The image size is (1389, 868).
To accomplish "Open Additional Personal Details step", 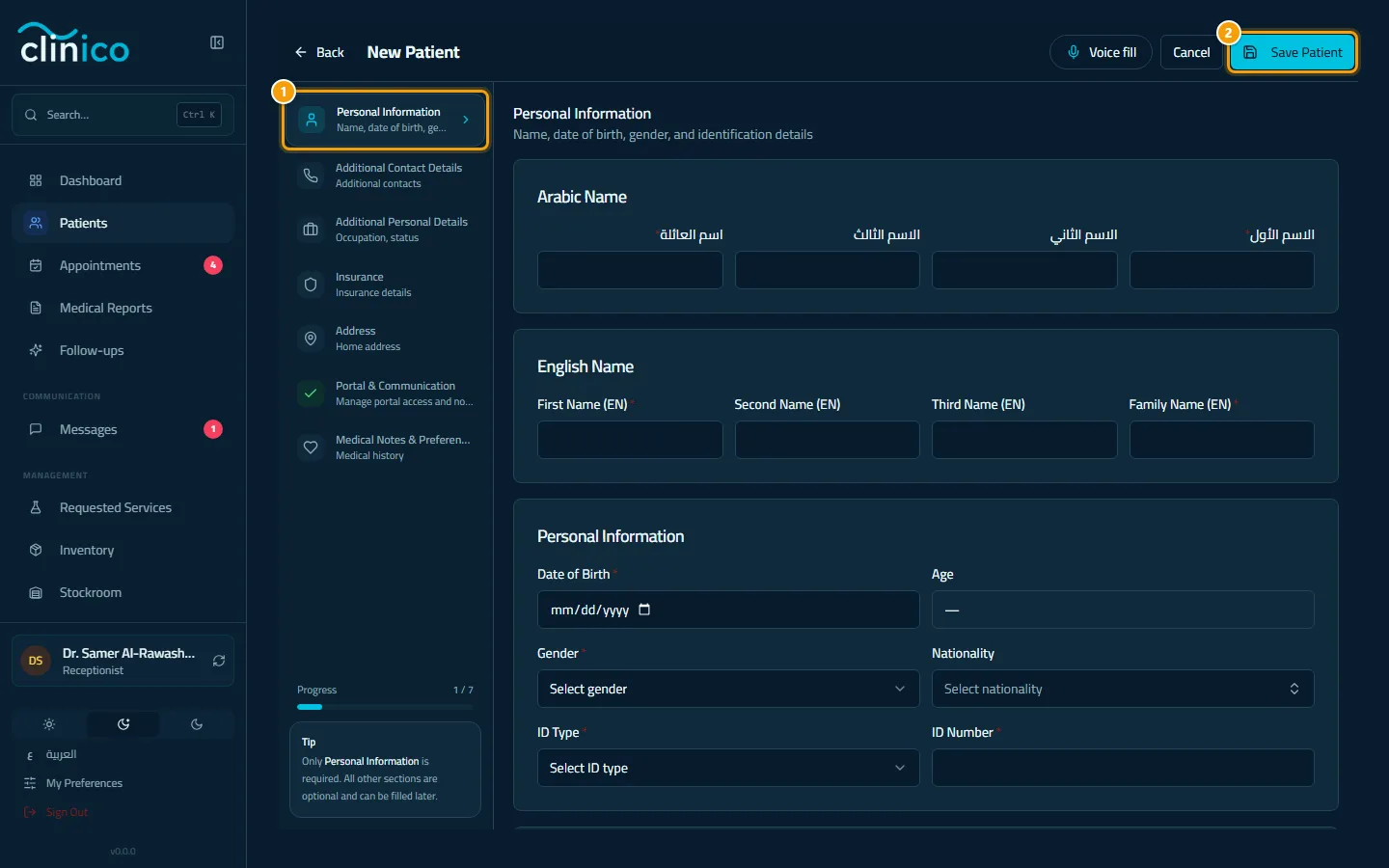I will coord(385,230).
